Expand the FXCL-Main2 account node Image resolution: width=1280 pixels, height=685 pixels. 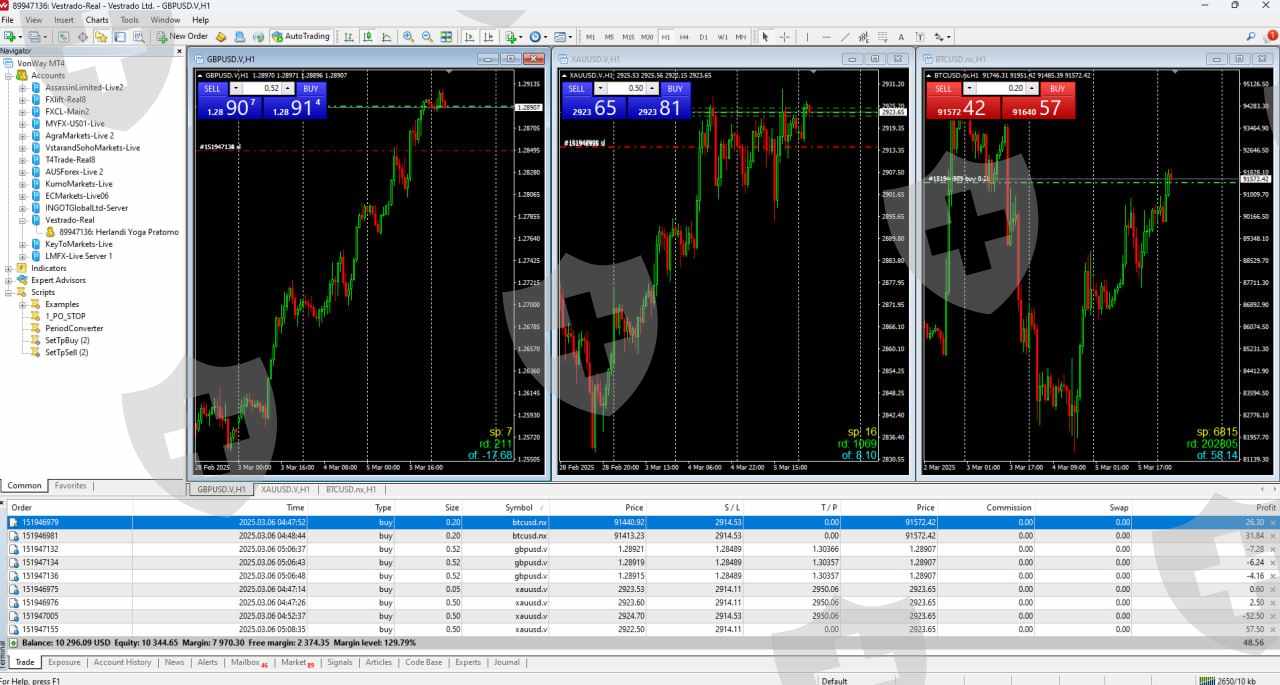click(23, 111)
